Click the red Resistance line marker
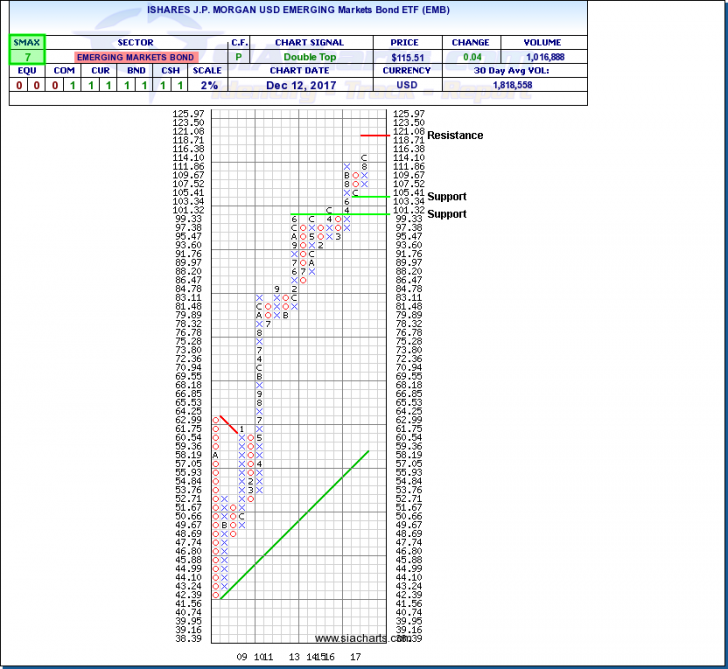728x669 pixels. (x=374, y=135)
